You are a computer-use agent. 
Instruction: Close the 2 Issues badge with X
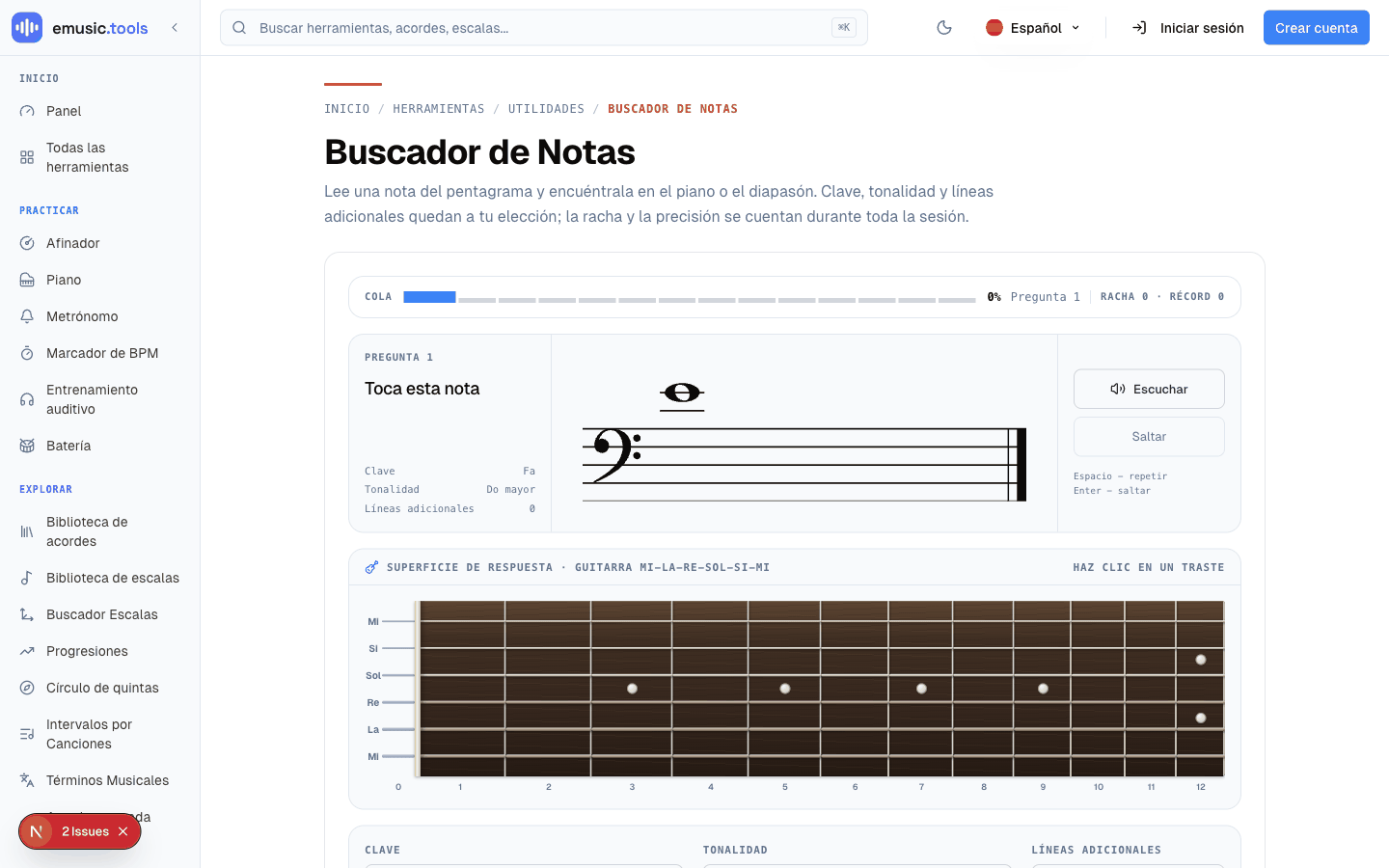coord(123,831)
